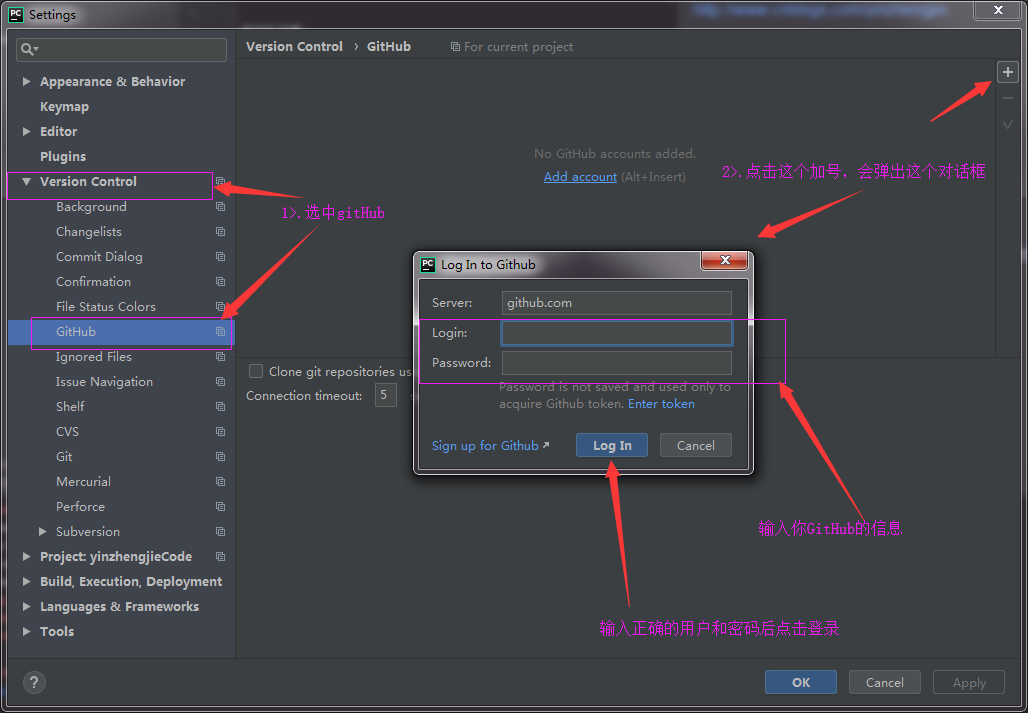Expand Project: yinzhengjieCode section
The image size is (1028, 713).
[x=27, y=556]
